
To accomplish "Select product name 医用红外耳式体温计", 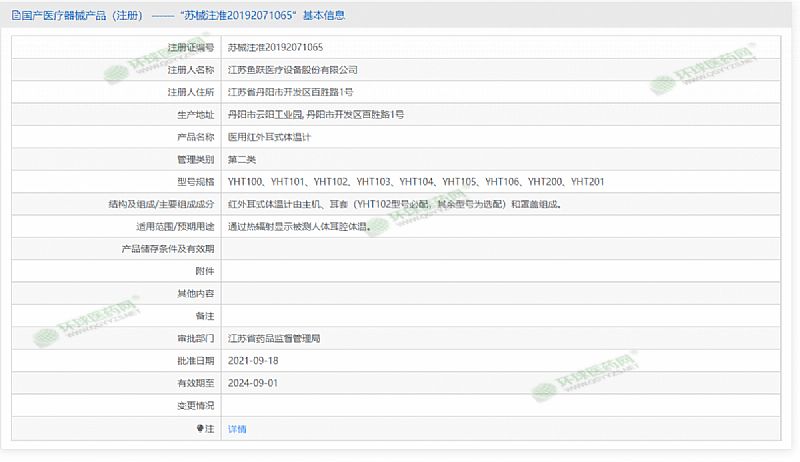I will pos(269,137).
